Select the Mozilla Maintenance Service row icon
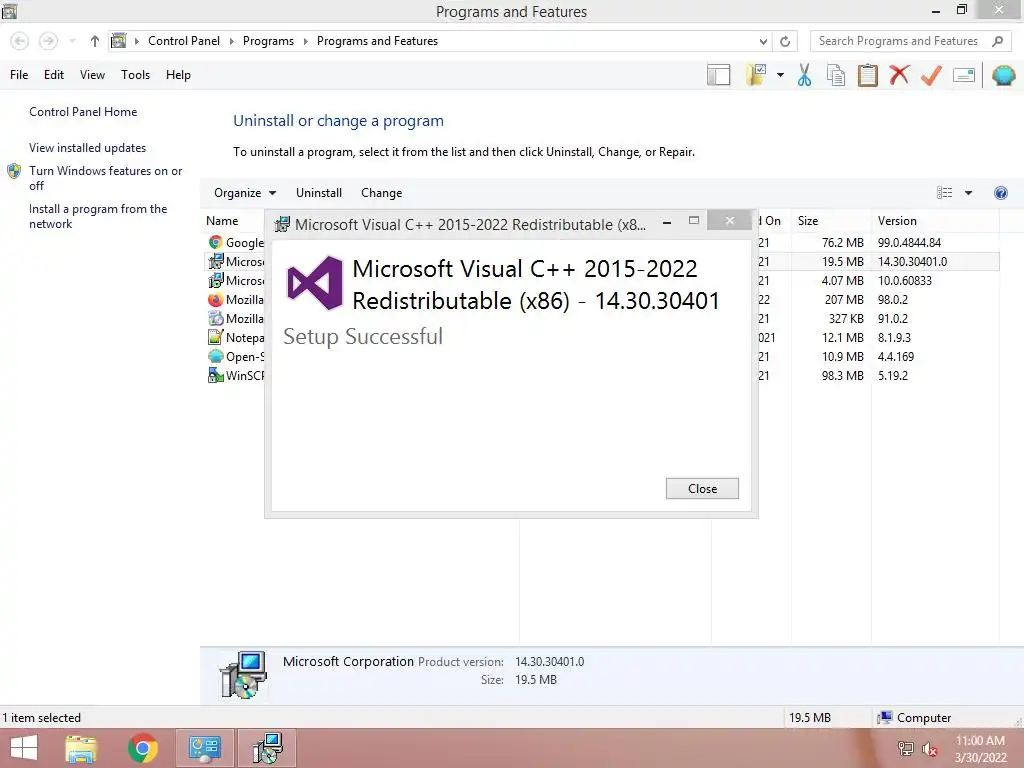 point(216,319)
